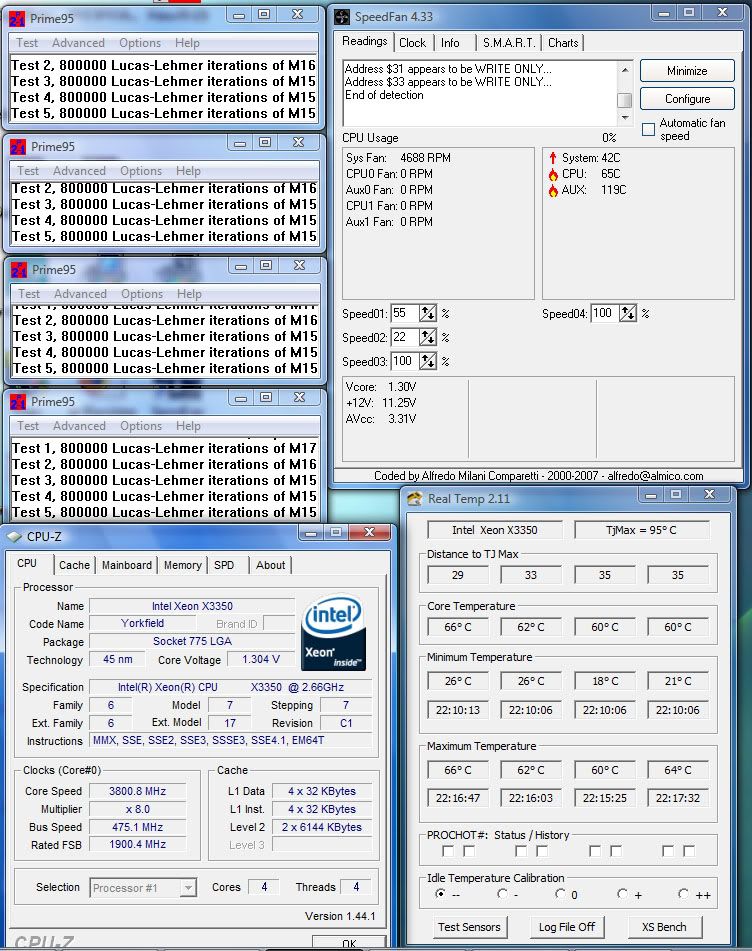
Task: Click the Real Temp title bar icon
Action: pos(415,499)
